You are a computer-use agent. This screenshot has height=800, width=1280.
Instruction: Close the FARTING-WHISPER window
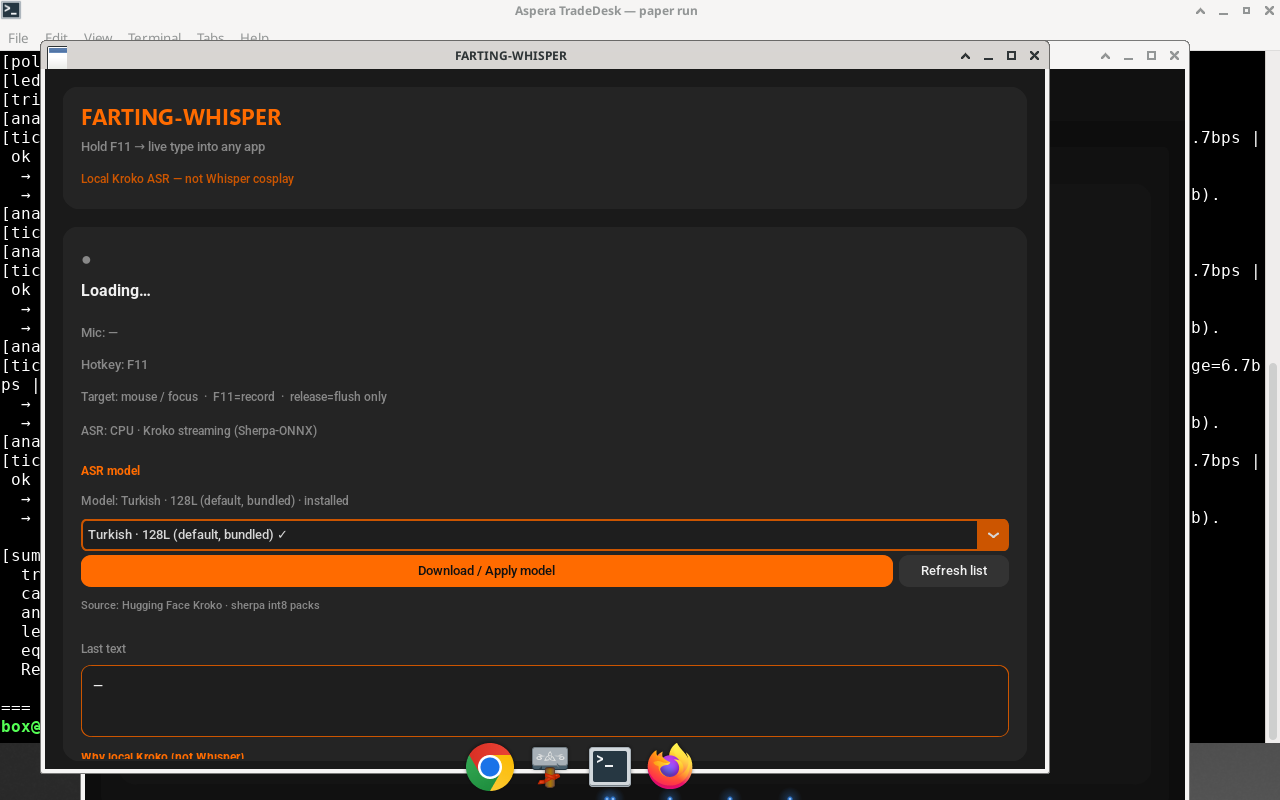1034,56
